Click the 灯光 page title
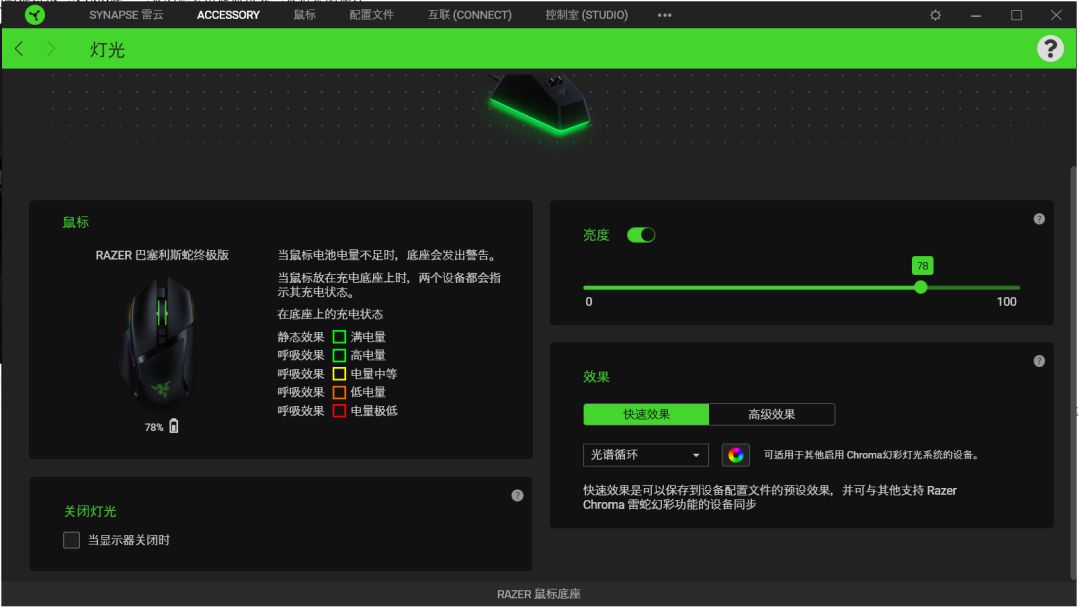 pyautogui.click(x=107, y=50)
